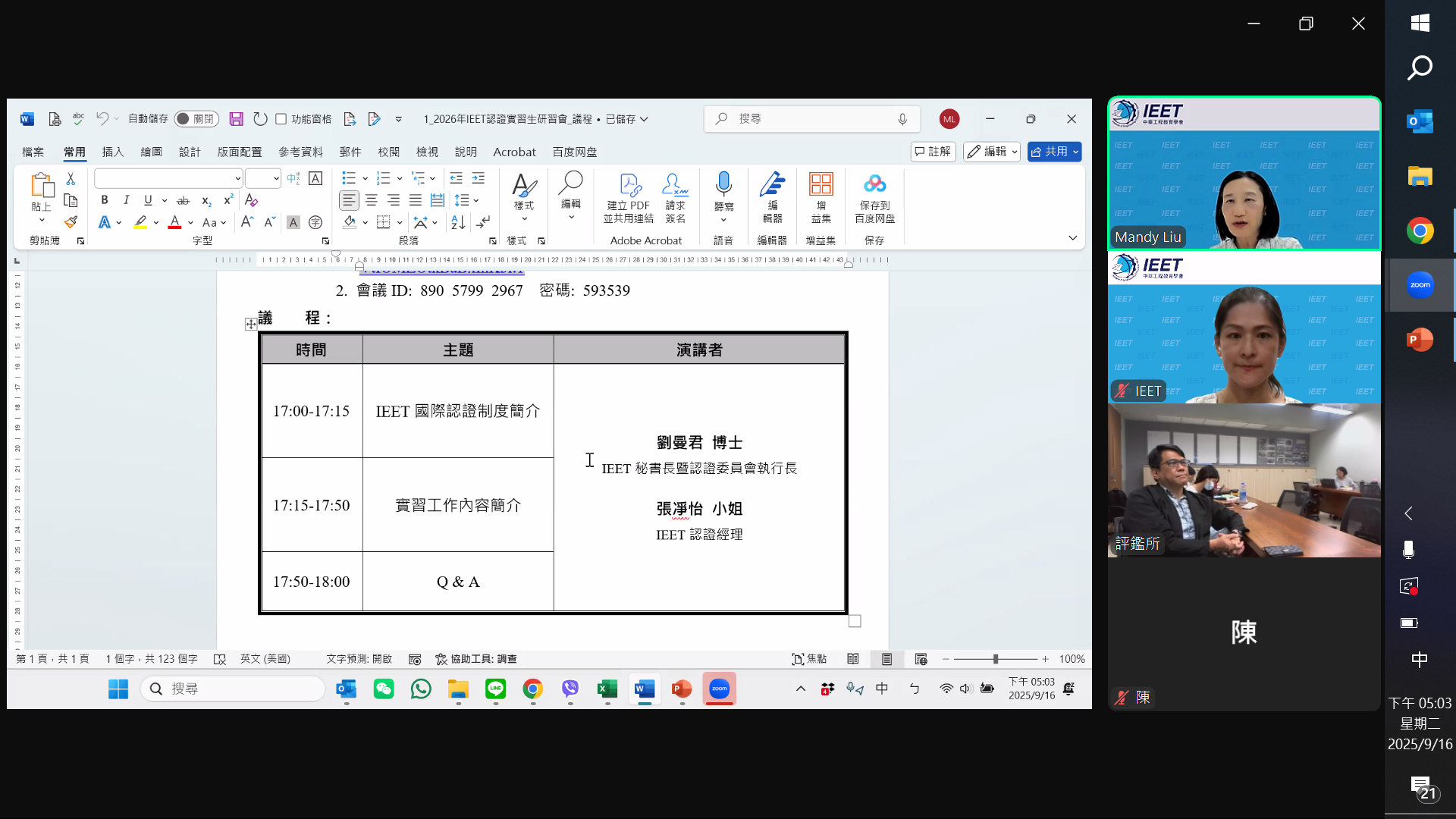Click the Comments button

pos(933,152)
